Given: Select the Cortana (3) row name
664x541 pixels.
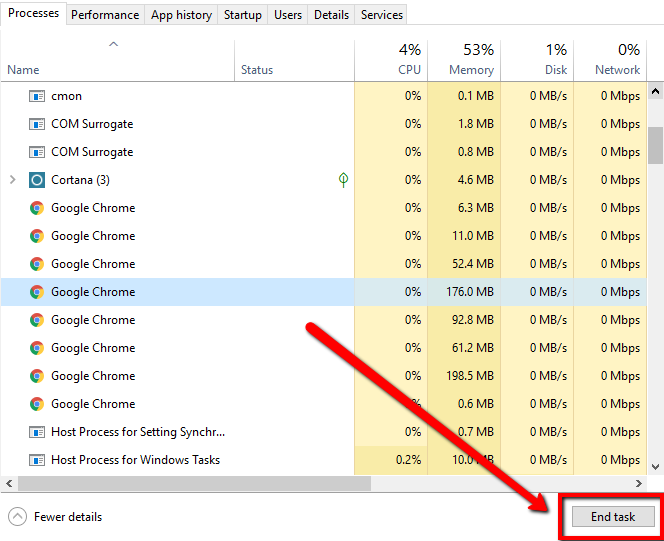Looking at the screenshot, I should [x=80, y=180].
